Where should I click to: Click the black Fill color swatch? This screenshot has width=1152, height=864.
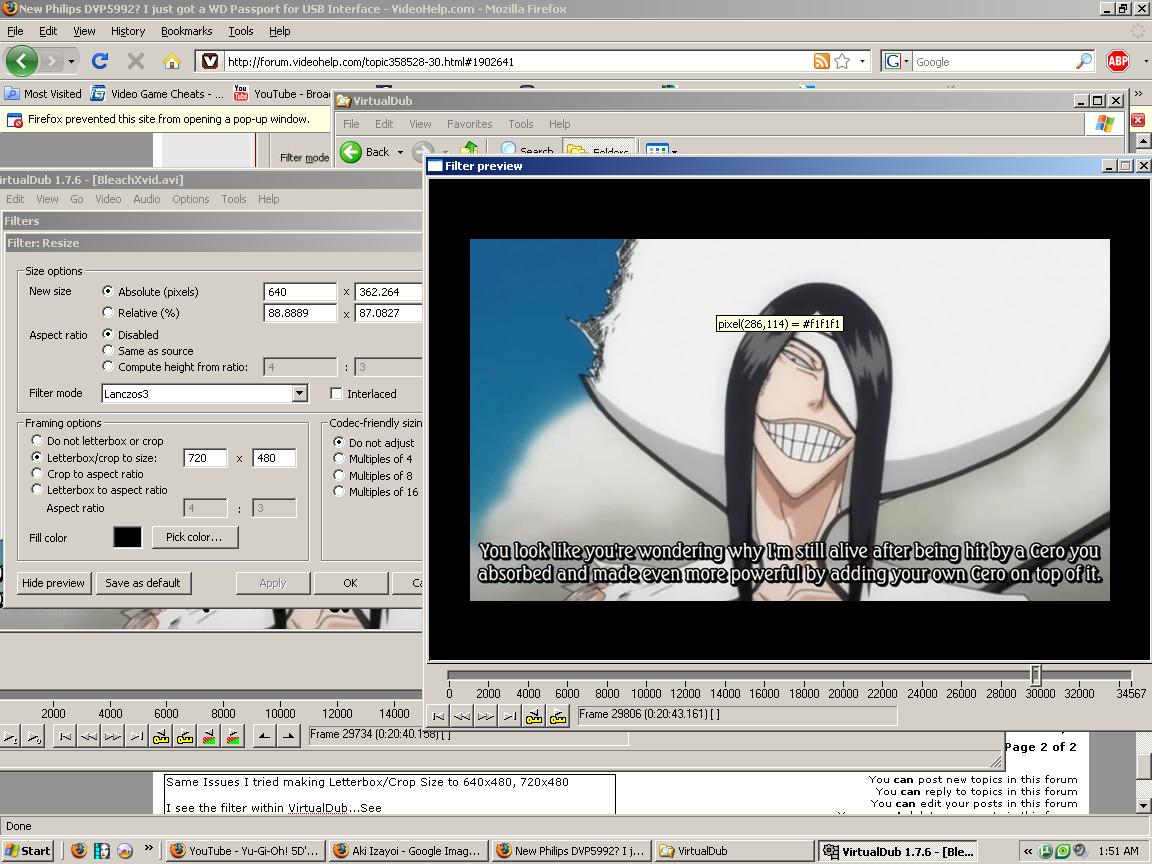click(127, 537)
